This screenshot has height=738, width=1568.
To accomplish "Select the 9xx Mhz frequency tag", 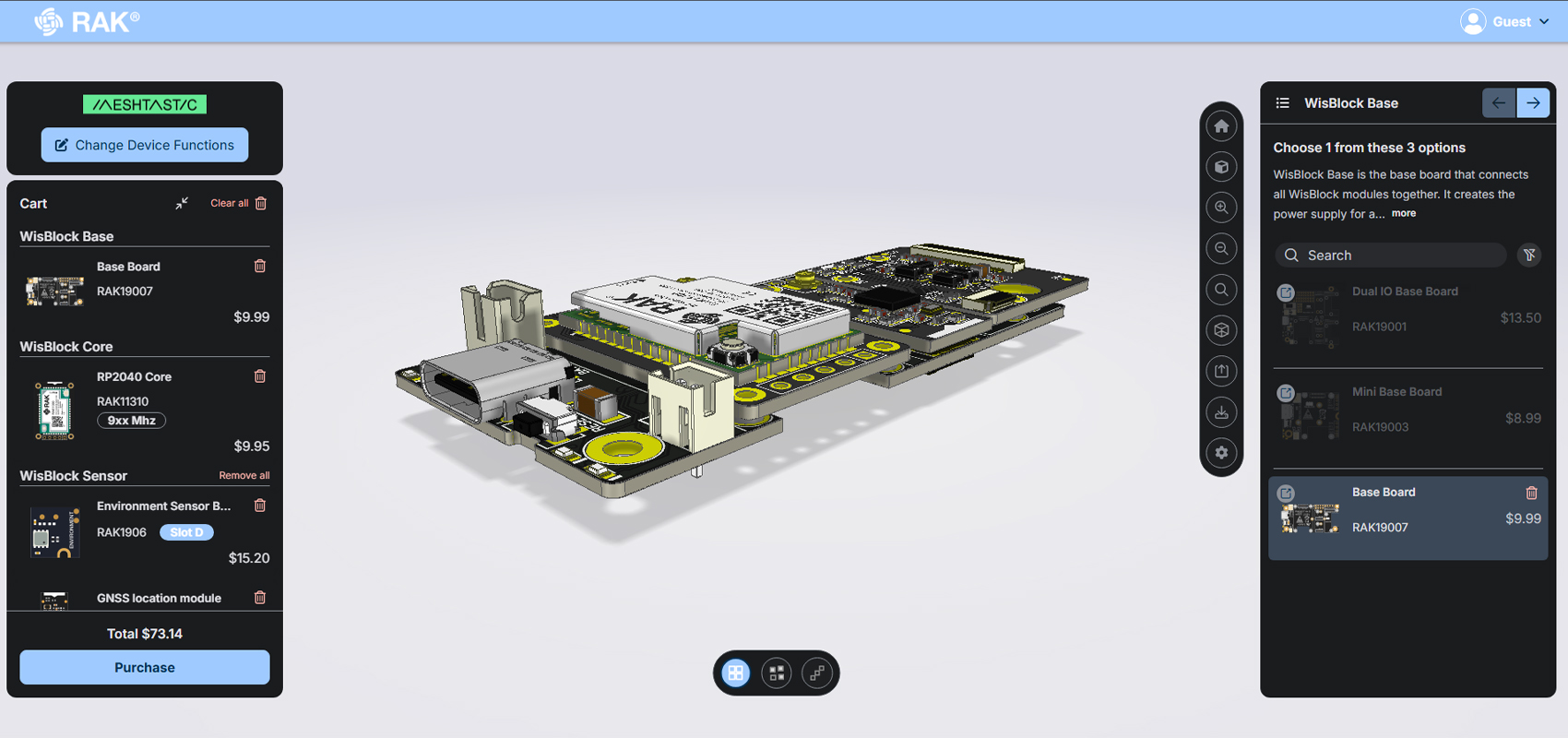I will click(x=131, y=421).
